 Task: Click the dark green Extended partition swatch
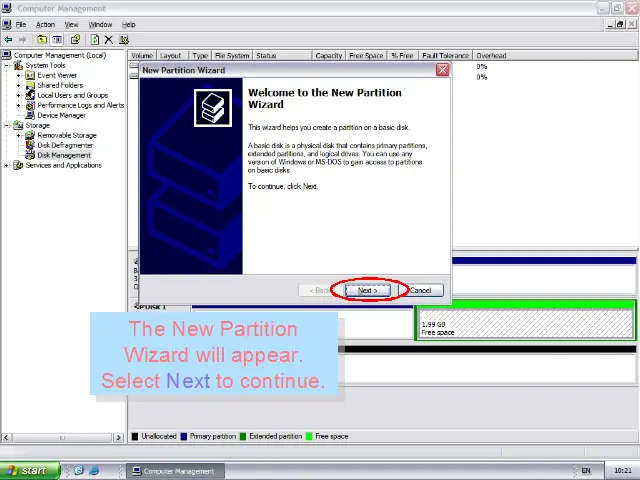(243, 436)
